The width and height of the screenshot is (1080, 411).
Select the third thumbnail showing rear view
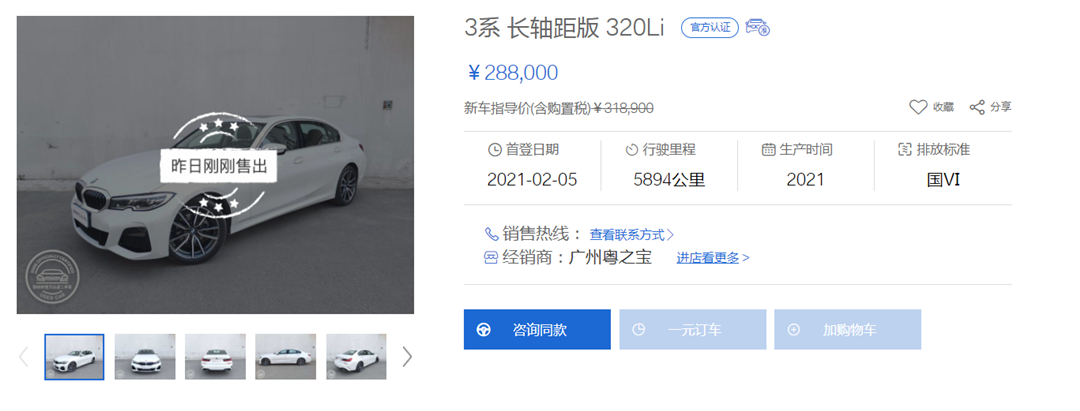215,356
